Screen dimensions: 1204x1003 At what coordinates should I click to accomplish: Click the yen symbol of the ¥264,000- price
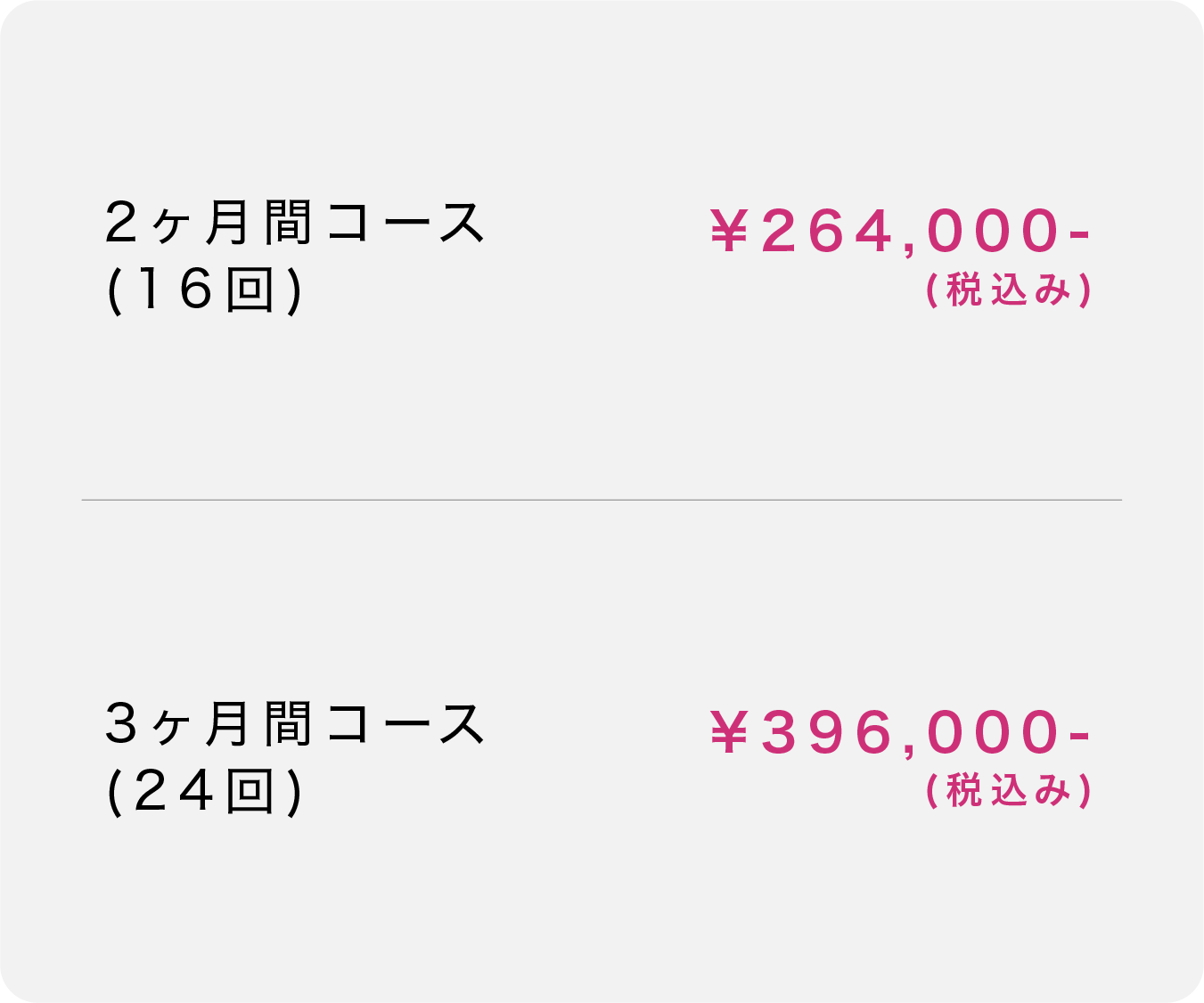(x=728, y=232)
